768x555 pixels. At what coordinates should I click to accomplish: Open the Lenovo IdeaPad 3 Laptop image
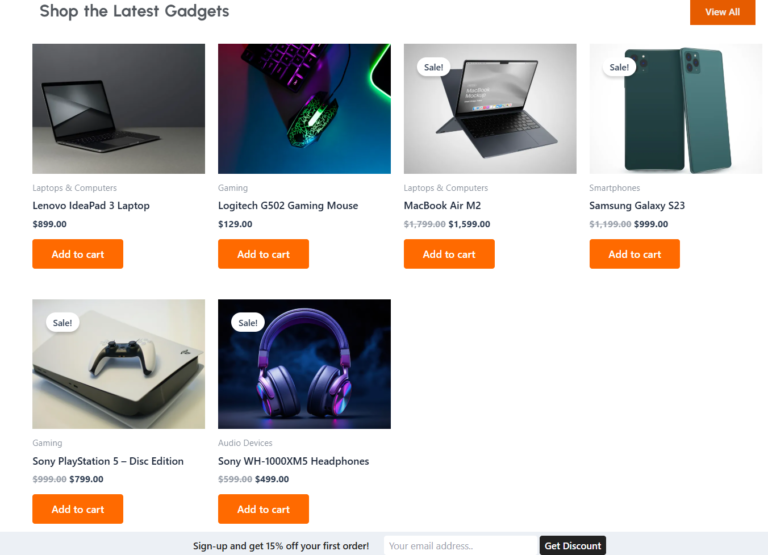coord(118,108)
